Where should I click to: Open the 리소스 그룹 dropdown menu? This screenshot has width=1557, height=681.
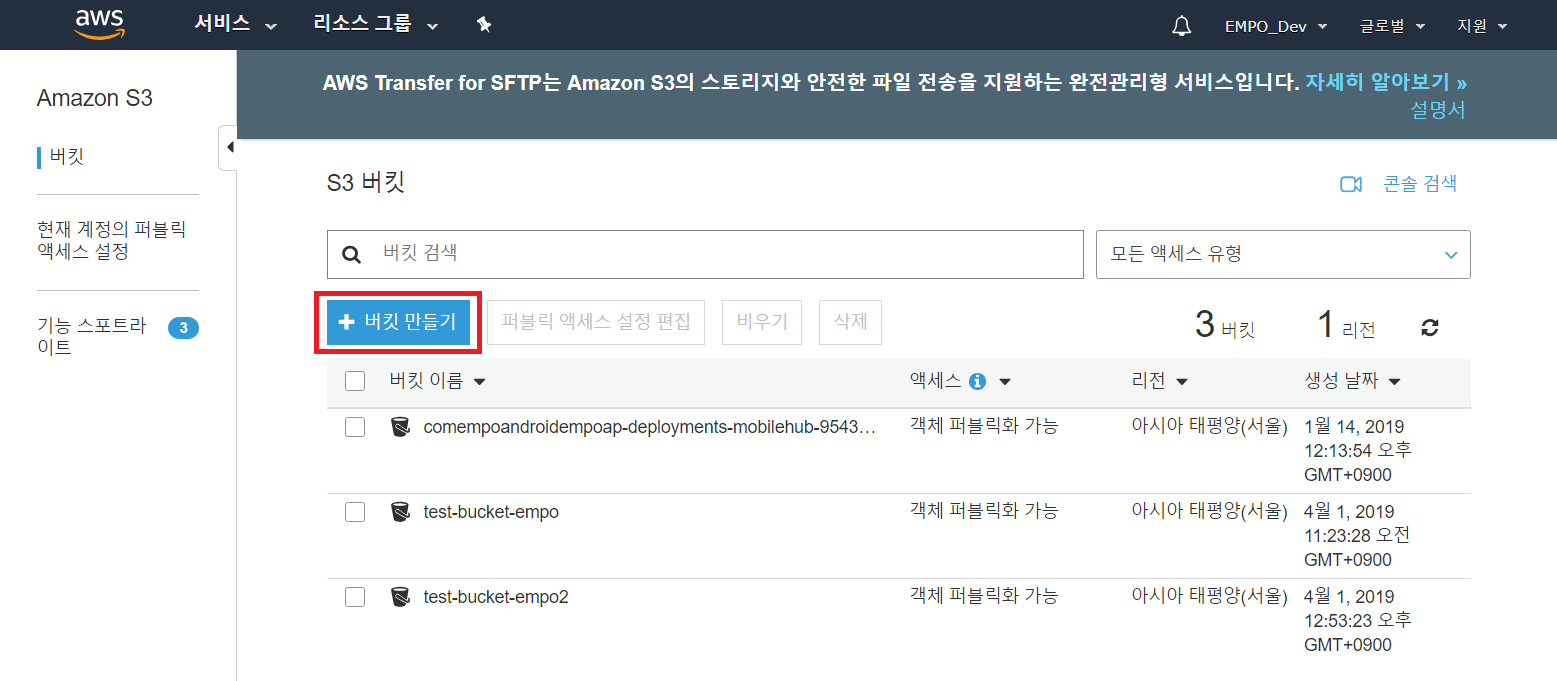pyautogui.click(x=376, y=25)
